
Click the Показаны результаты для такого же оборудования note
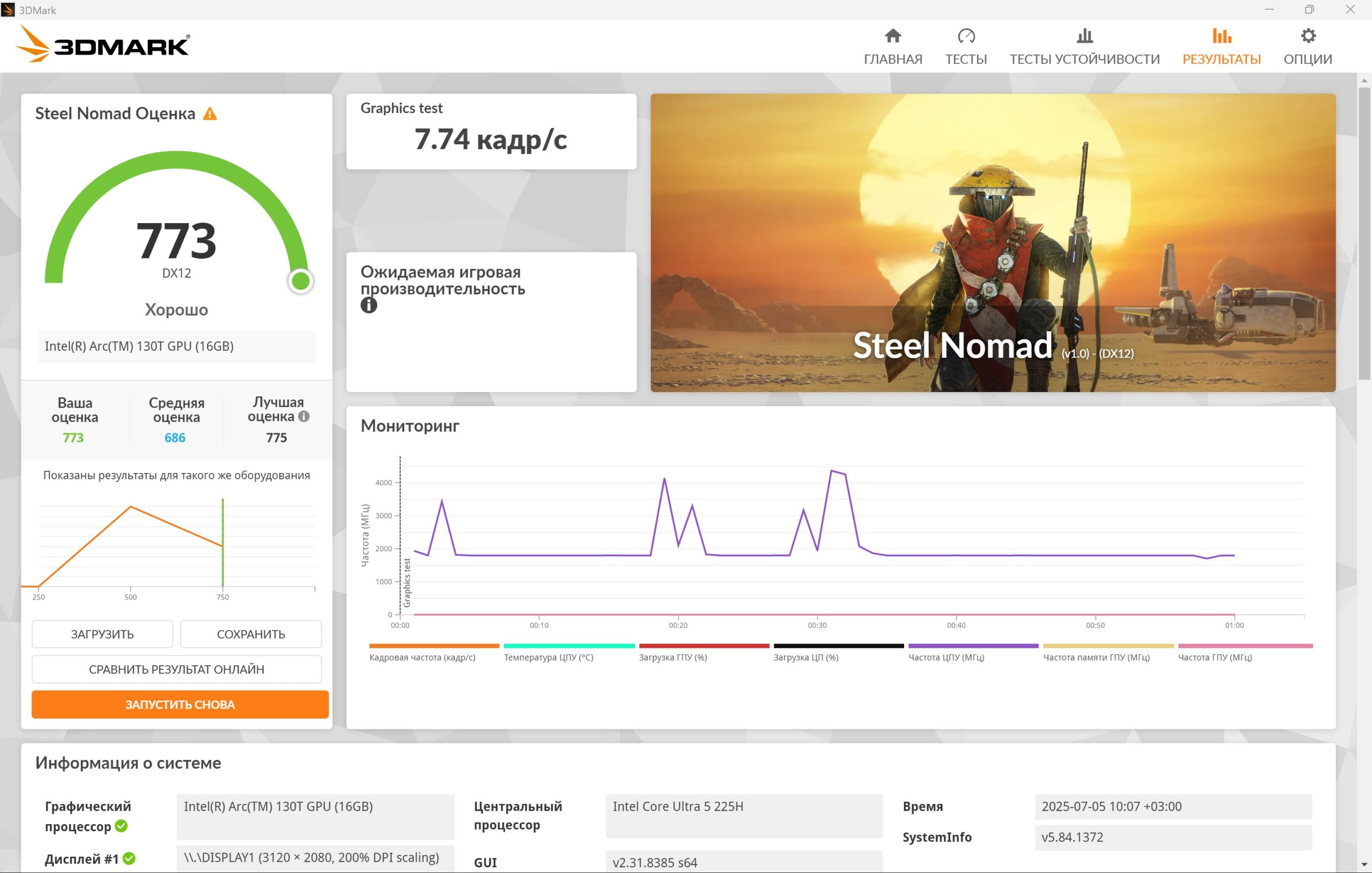177,476
